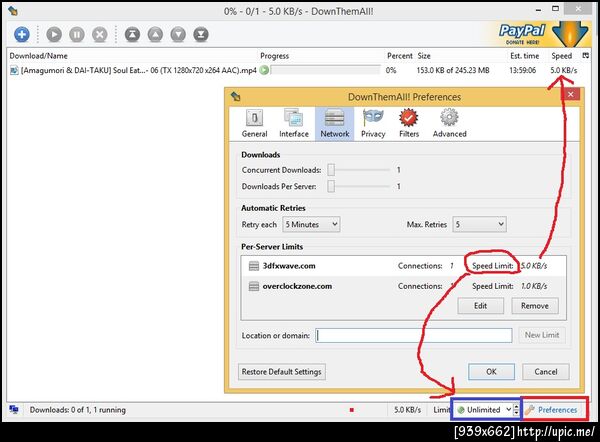Screen dimensions: 600x442
Task: Click the DownThemAll app icon in title bar
Action: pyautogui.click(x=13, y=11)
